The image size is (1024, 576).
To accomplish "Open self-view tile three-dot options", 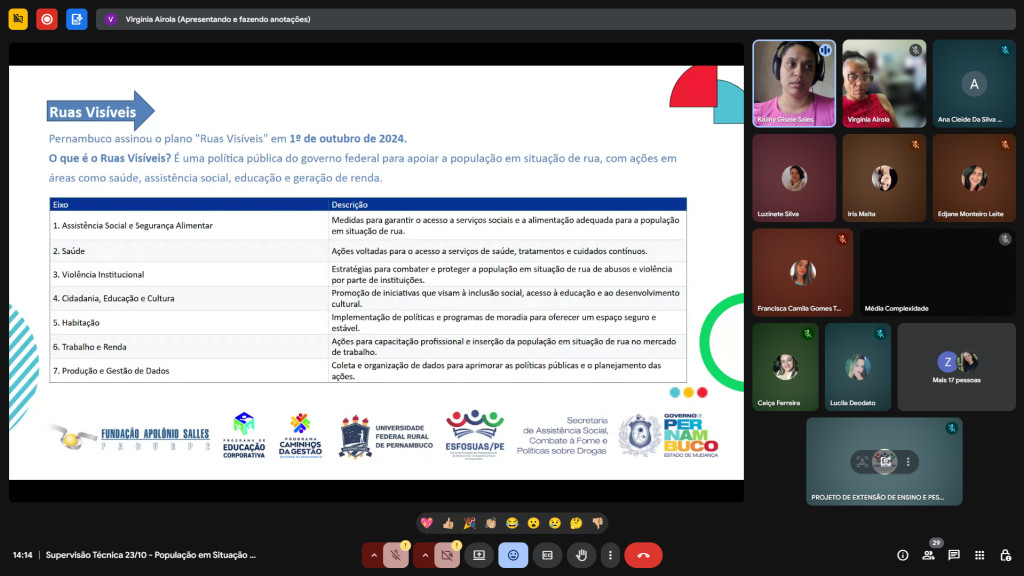I will [908, 462].
